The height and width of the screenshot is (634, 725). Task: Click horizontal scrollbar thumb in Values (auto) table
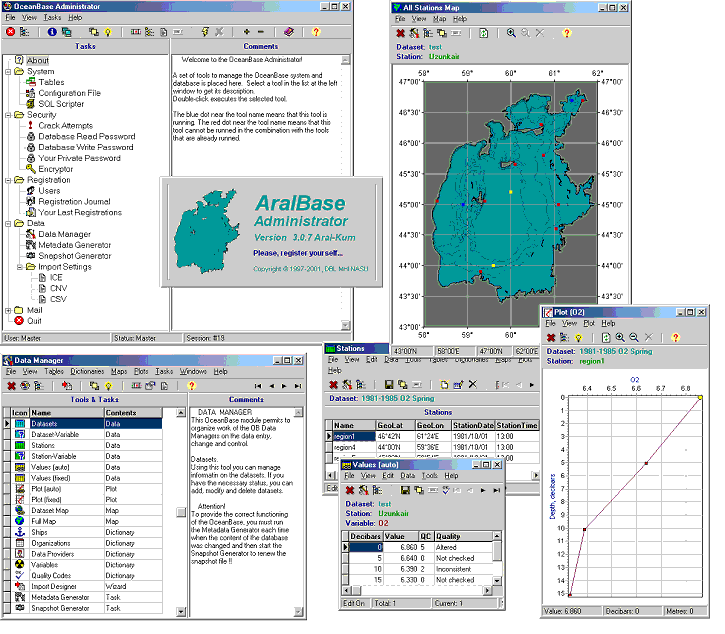356,591
